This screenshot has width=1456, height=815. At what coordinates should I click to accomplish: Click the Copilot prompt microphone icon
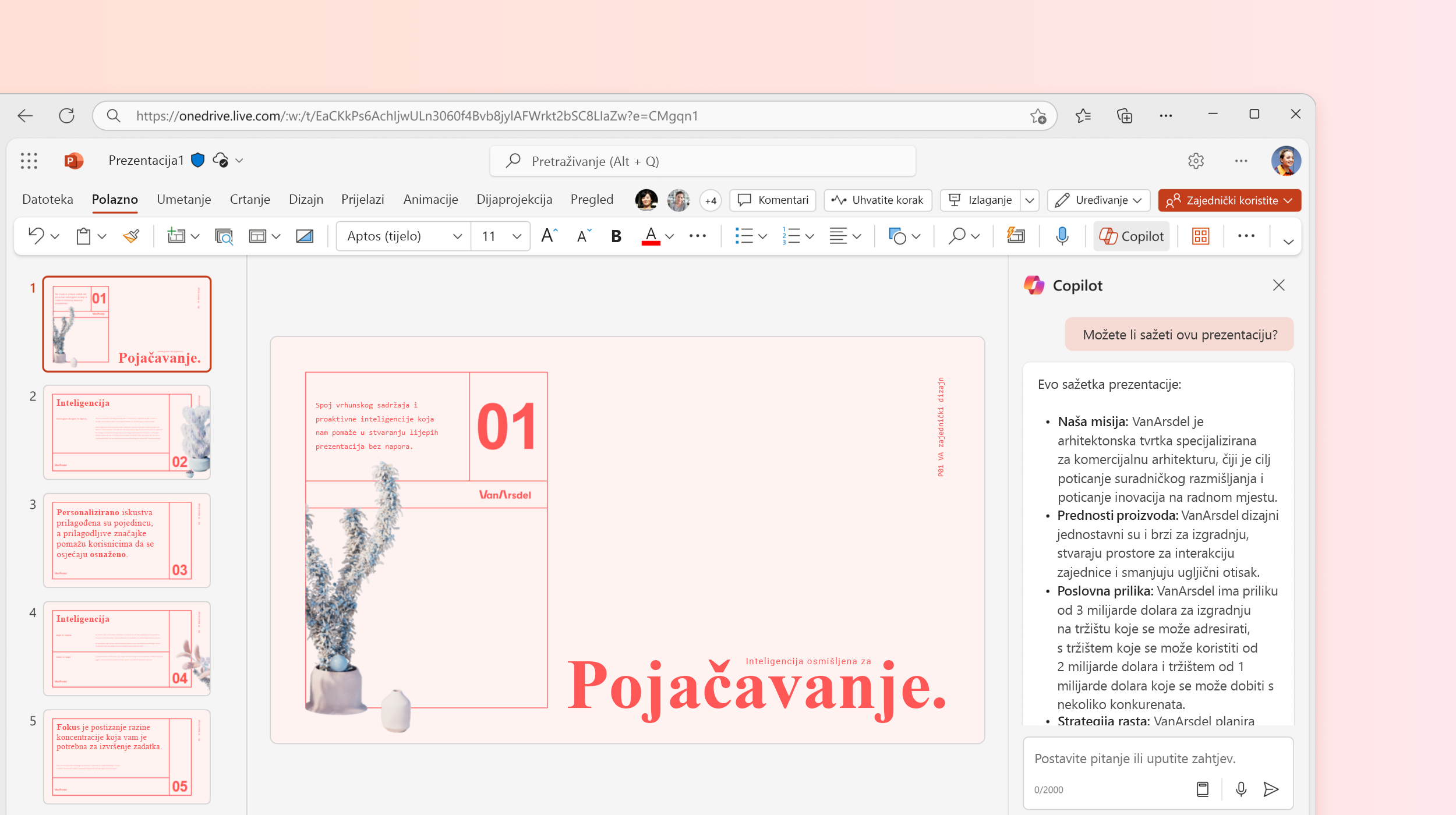[1241, 789]
